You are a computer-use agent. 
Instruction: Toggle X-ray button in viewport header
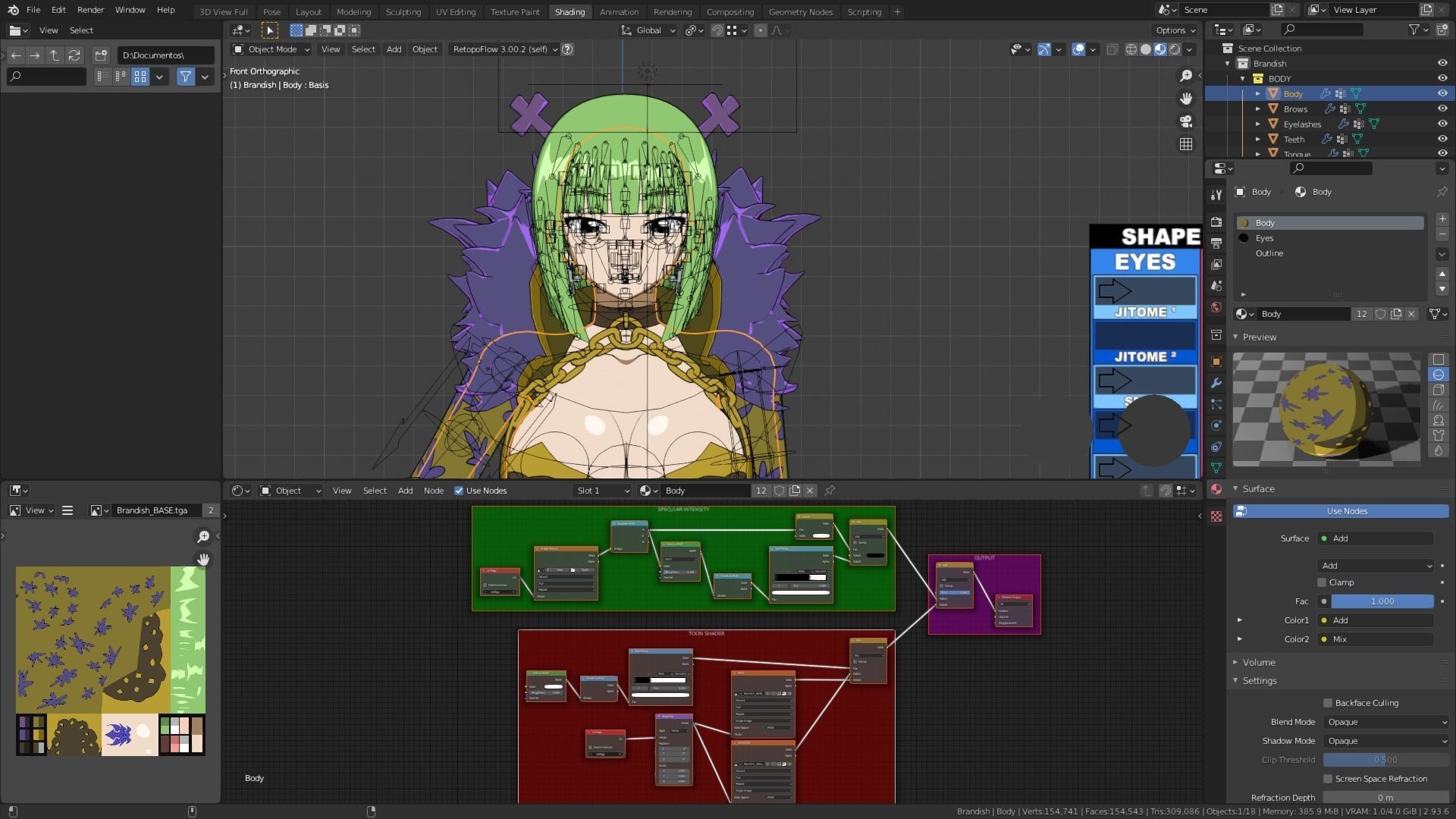pyautogui.click(x=1112, y=49)
